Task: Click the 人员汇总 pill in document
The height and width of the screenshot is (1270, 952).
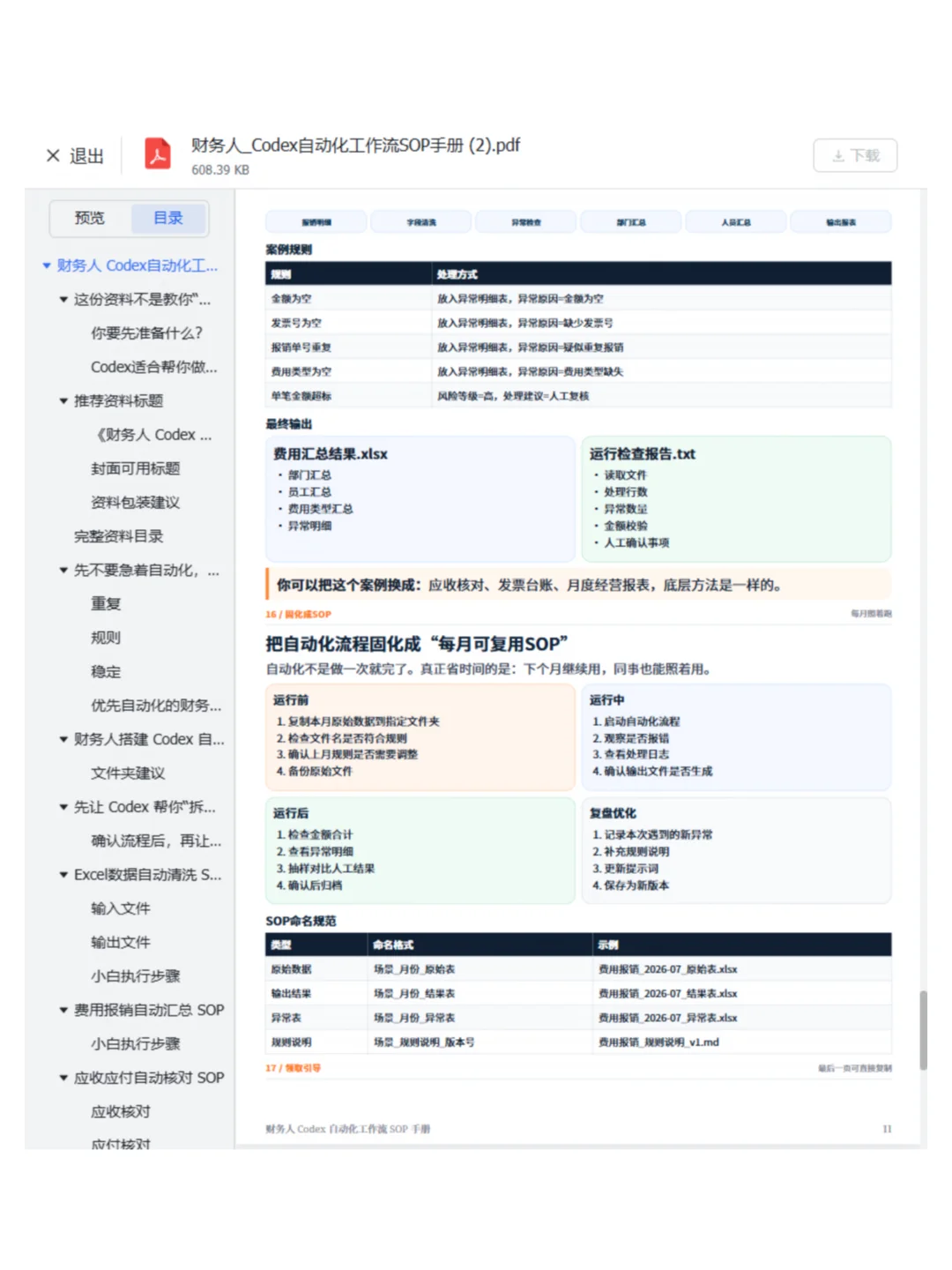Action: (736, 222)
